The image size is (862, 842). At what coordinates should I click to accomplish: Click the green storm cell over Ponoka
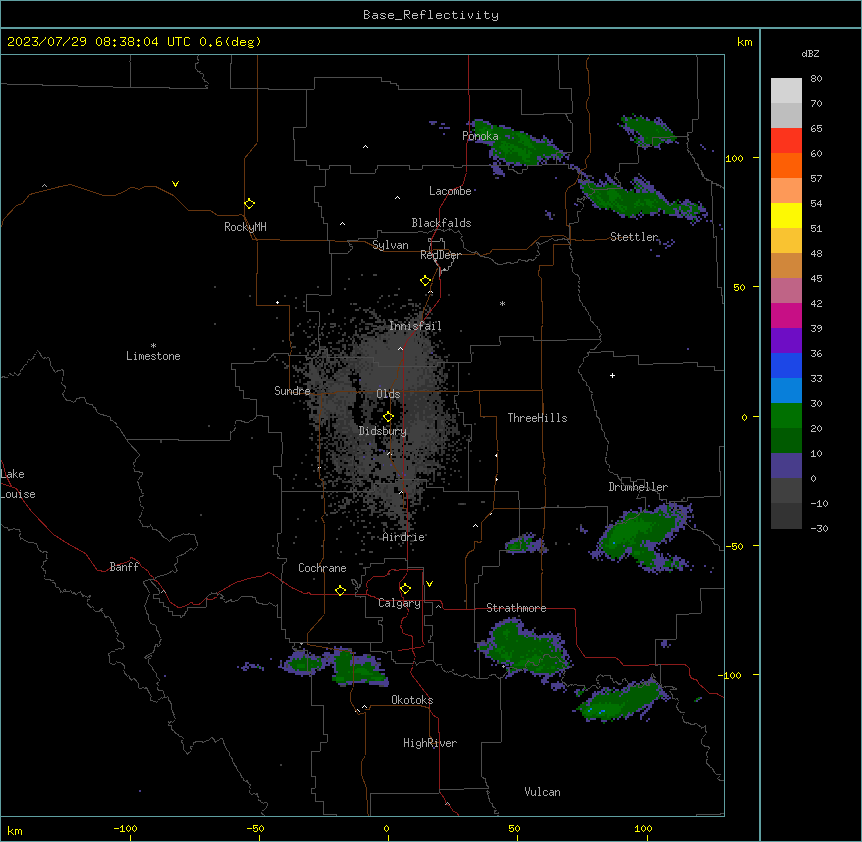520,146
